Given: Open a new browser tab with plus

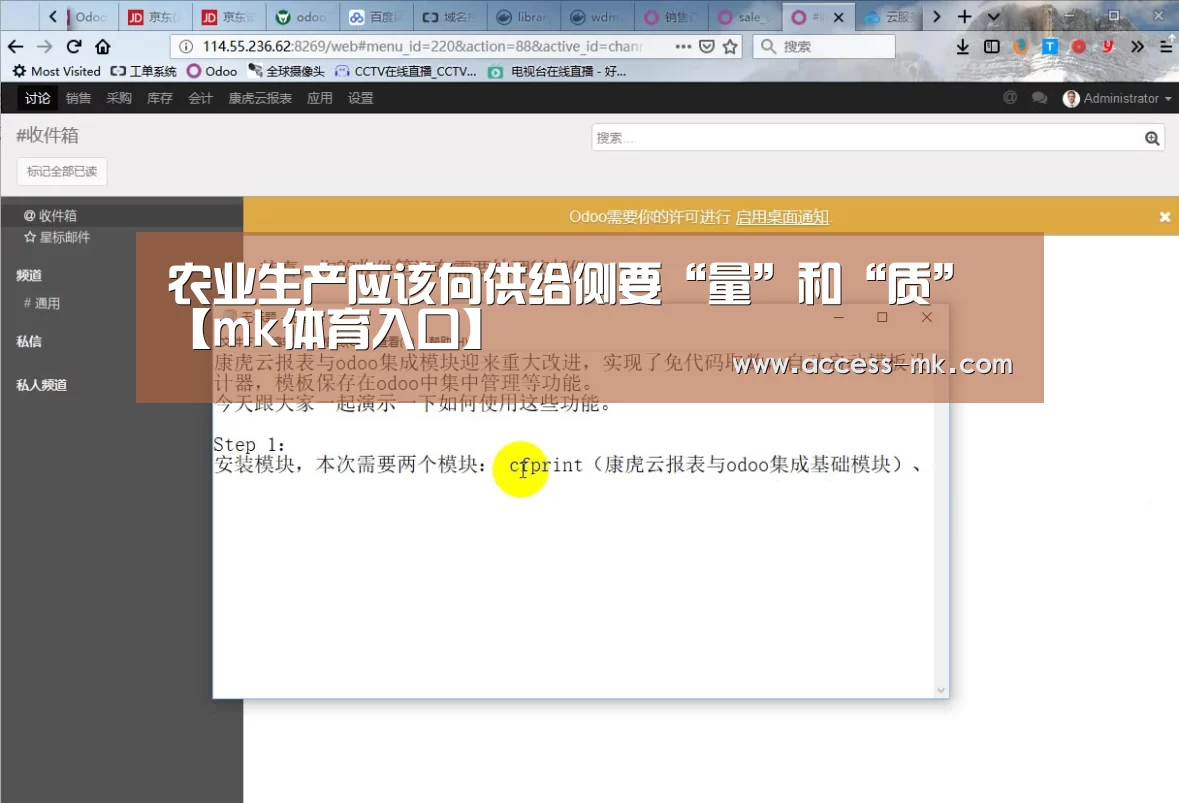Looking at the screenshot, I should click(965, 17).
